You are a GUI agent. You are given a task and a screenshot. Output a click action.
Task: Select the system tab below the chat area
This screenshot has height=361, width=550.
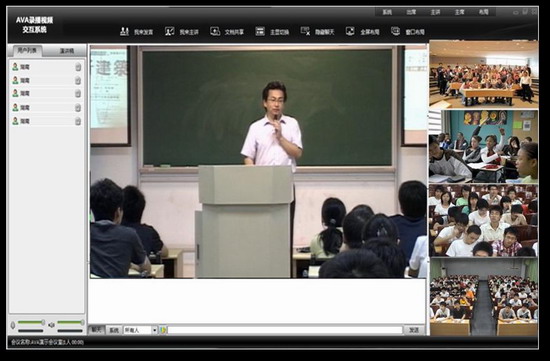[114, 330]
